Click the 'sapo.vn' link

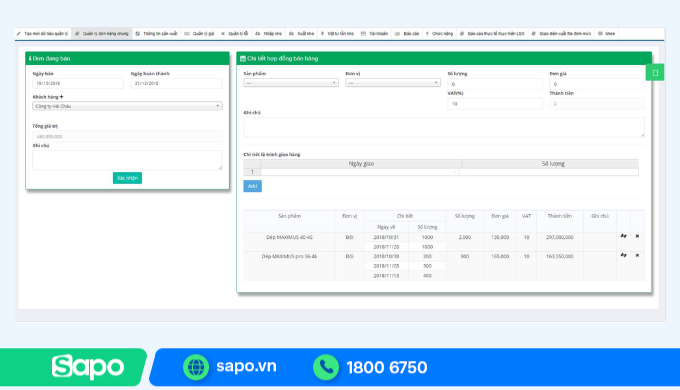[x=246, y=366]
